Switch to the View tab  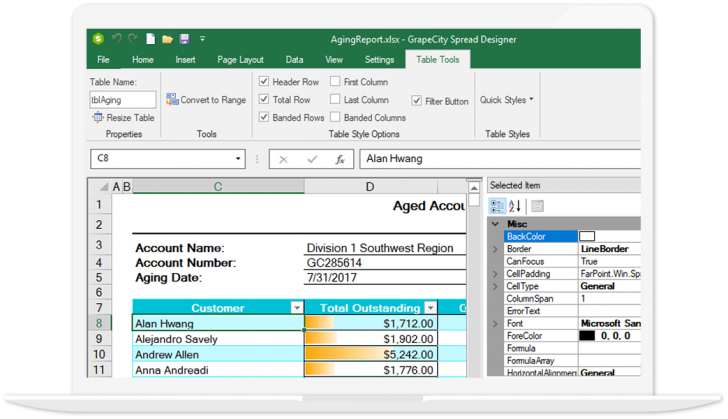334,59
